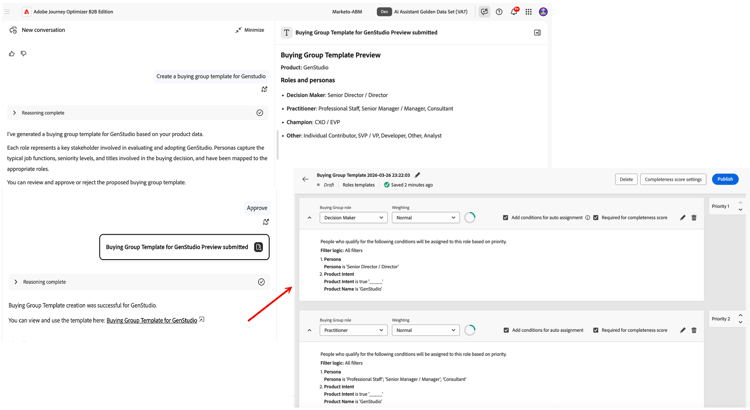Click the icon below the Create buying group prompt

click(x=264, y=89)
